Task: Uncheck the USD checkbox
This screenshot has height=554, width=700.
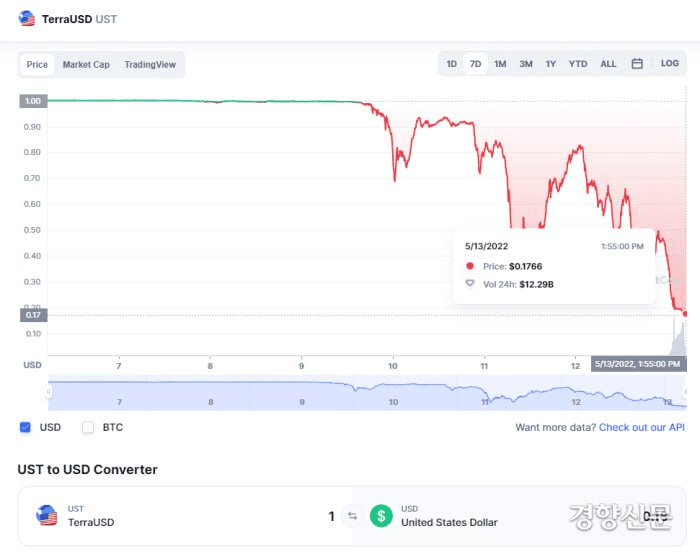Action: point(25,427)
